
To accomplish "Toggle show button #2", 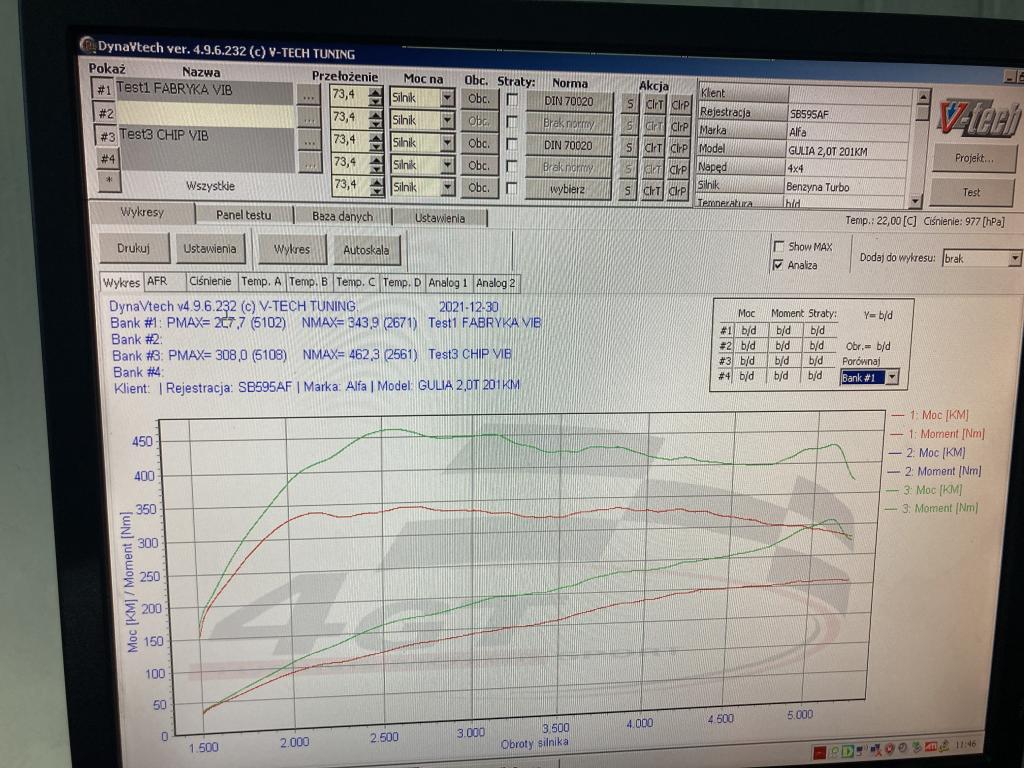I will pyautogui.click(x=105, y=113).
